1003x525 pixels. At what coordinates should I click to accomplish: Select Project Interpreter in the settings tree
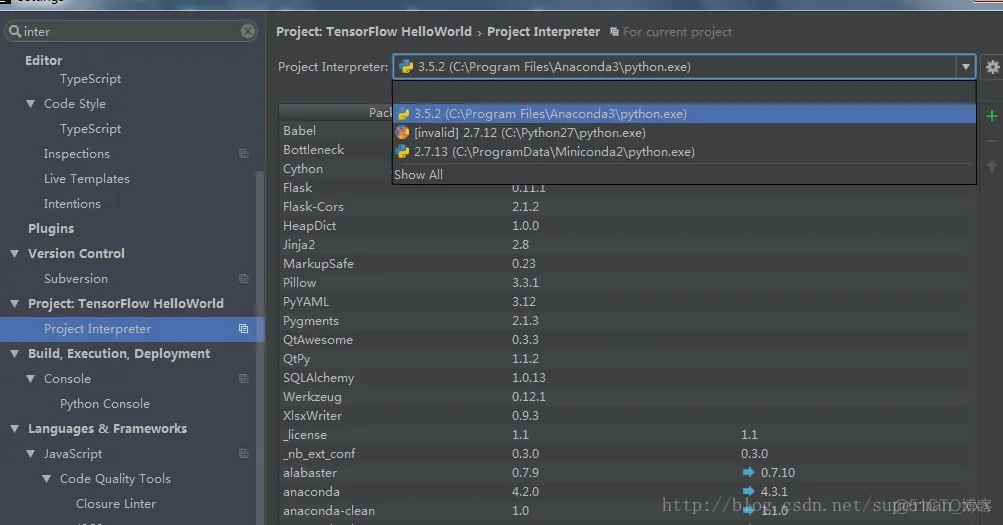click(132, 329)
